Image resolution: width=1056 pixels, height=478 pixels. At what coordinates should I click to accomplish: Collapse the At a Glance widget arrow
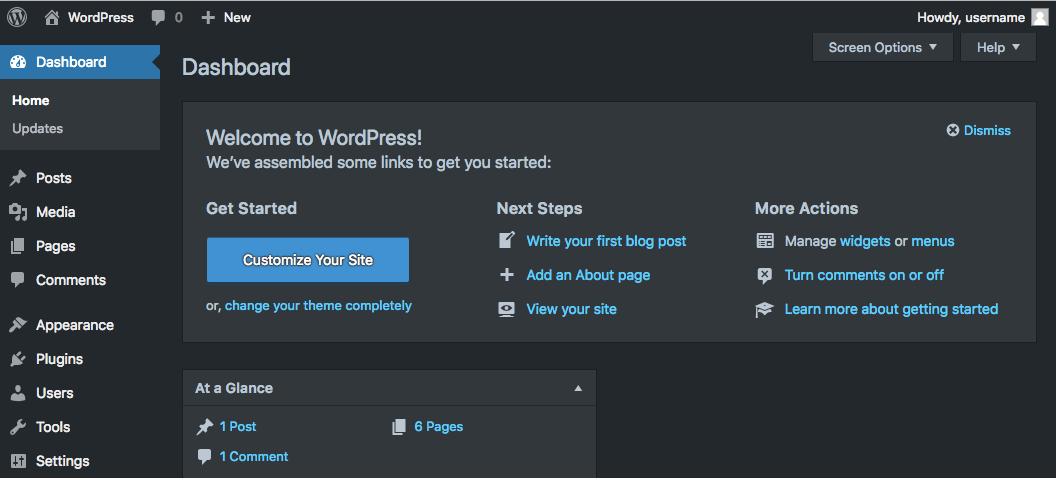click(x=578, y=388)
